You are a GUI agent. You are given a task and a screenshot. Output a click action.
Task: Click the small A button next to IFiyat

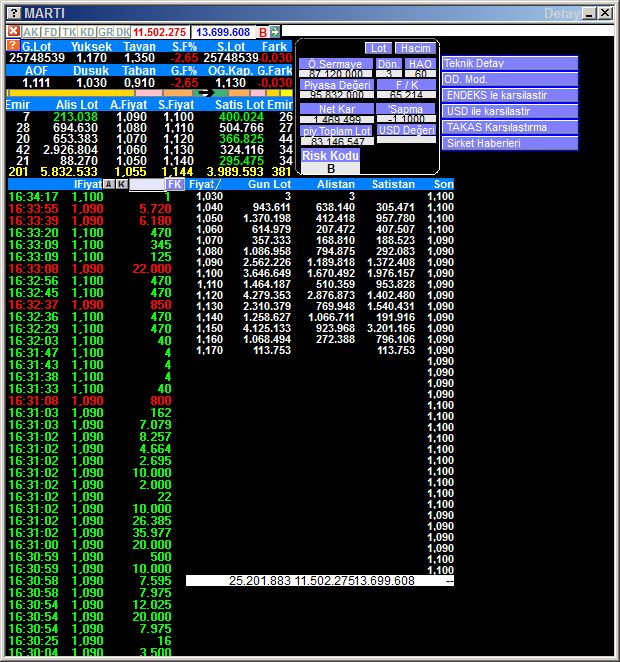tap(109, 184)
